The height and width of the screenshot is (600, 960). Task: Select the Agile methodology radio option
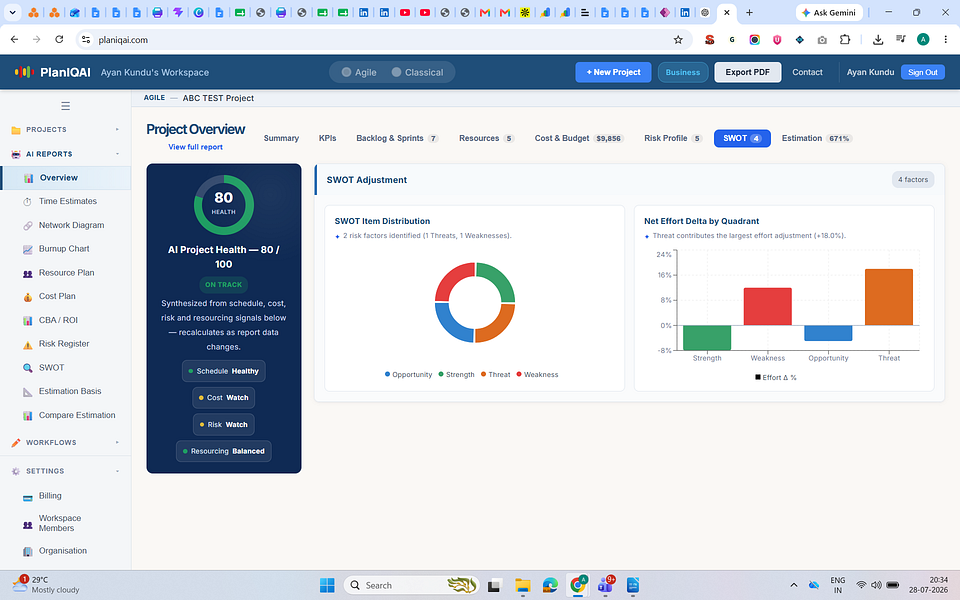coord(359,72)
